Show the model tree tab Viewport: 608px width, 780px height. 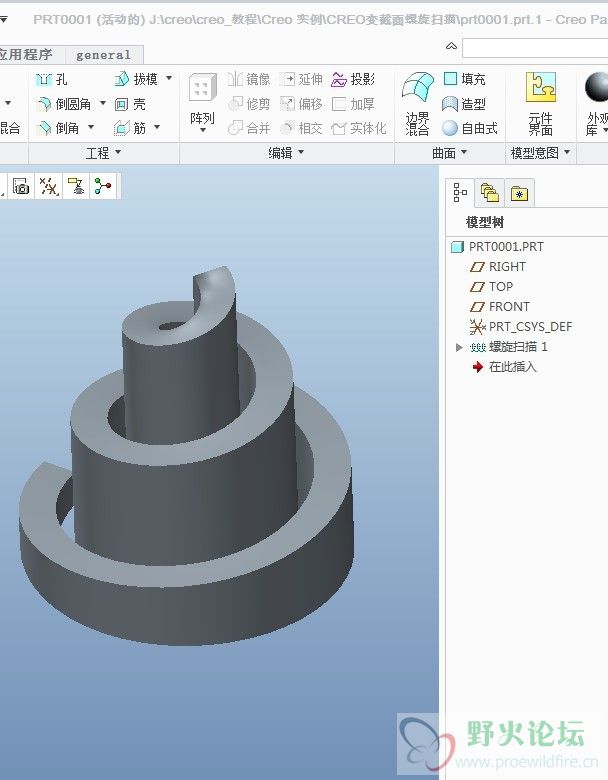pyautogui.click(x=460, y=192)
